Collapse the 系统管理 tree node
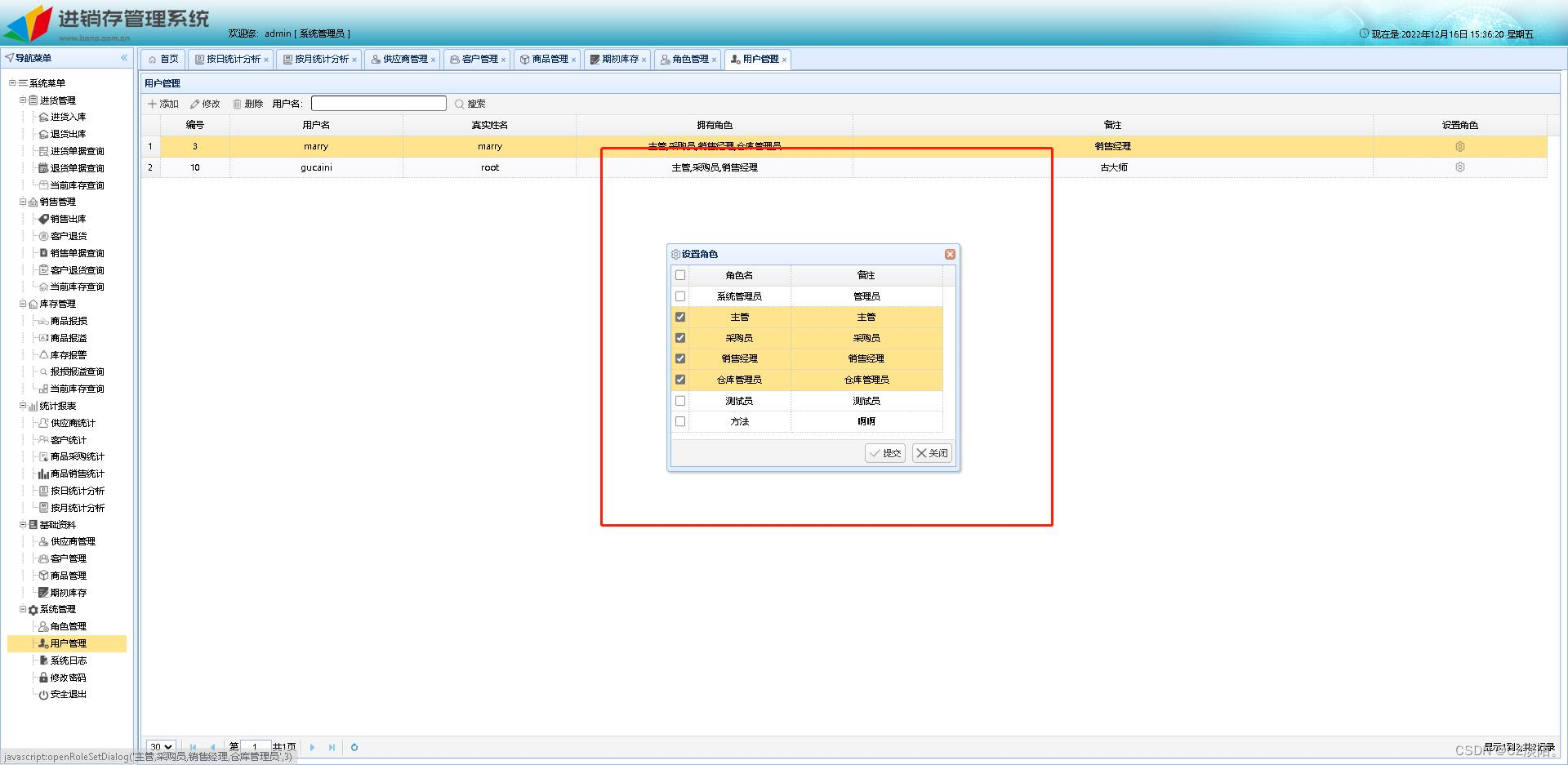This screenshot has width=1568, height=765. click(x=23, y=609)
